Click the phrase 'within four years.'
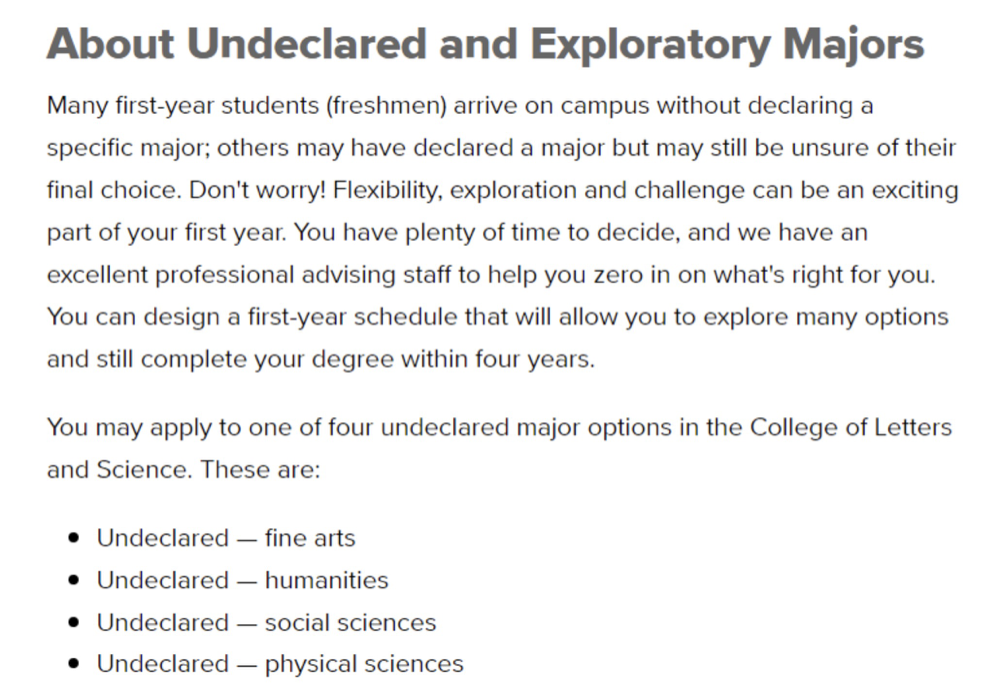 (x=497, y=359)
